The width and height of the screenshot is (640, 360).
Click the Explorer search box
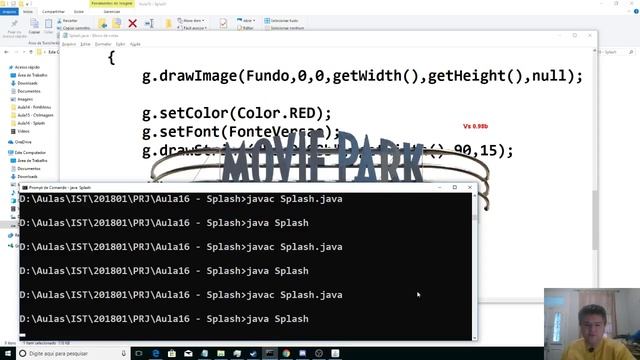(x=617, y=52)
